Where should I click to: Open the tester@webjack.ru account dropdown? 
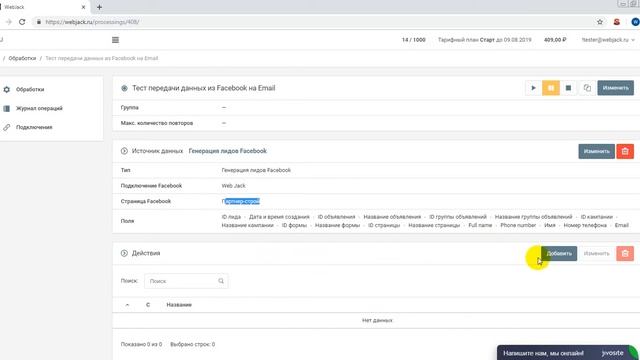point(608,40)
